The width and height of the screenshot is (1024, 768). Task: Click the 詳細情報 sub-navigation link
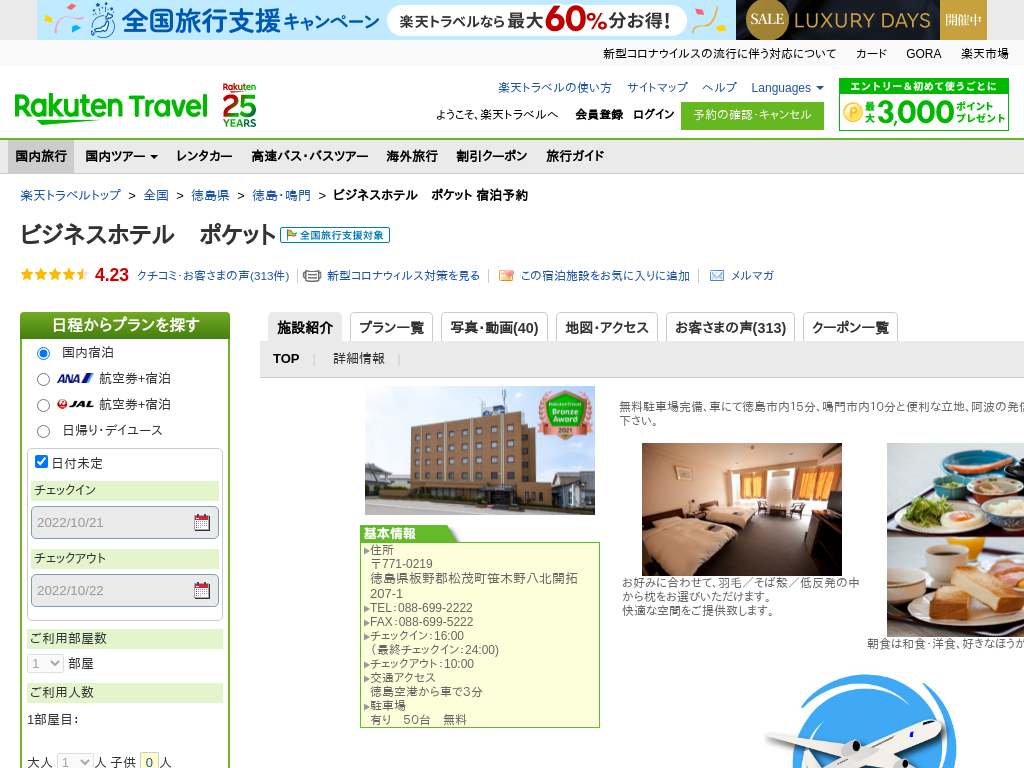pyautogui.click(x=359, y=359)
